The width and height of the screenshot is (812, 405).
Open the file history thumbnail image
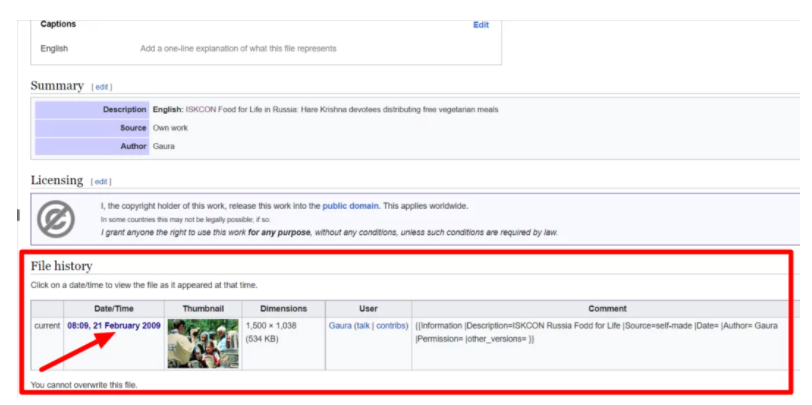point(203,343)
